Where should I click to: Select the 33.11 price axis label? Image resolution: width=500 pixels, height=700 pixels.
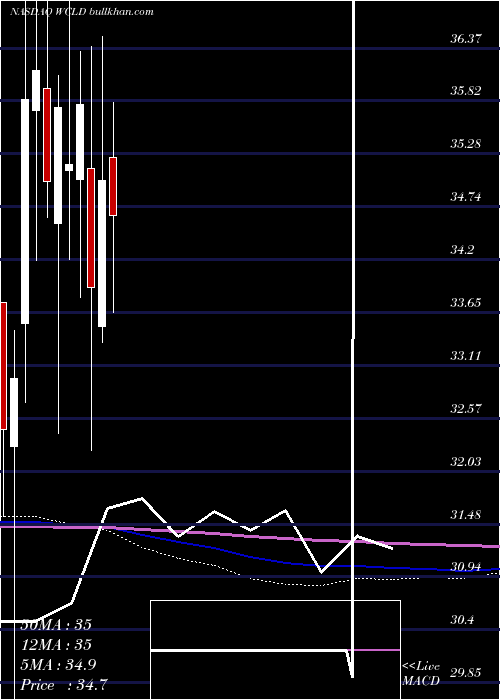(x=466, y=356)
